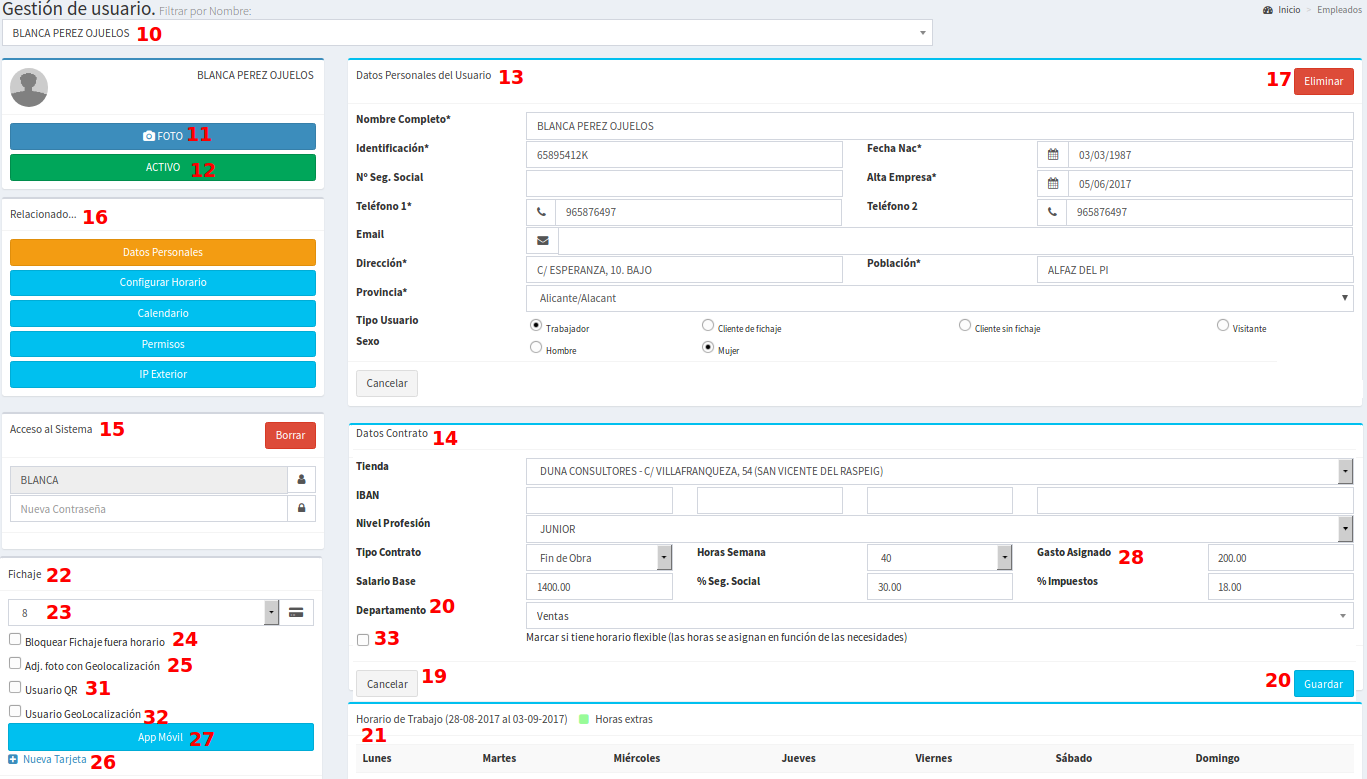
Task: Click the Empleados breadcrumb text
Action: [1340, 9]
